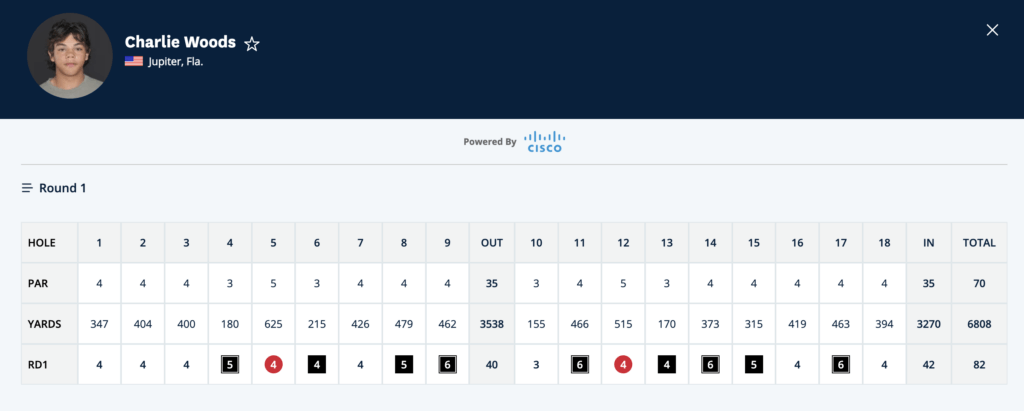This screenshot has width=1024, height=411.
Task: Click the bogey square on hole 13
Action: [667, 365]
